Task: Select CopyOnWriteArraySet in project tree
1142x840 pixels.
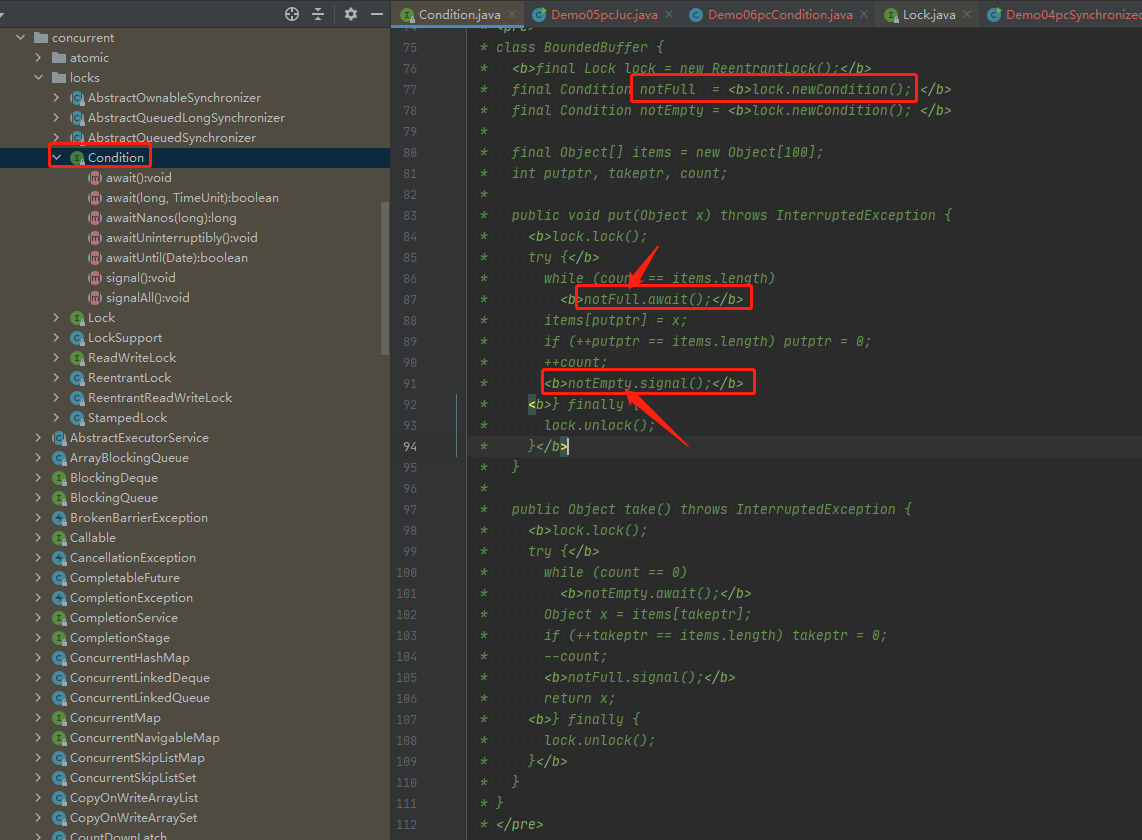Action: pyautogui.click(x=133, y=818)
